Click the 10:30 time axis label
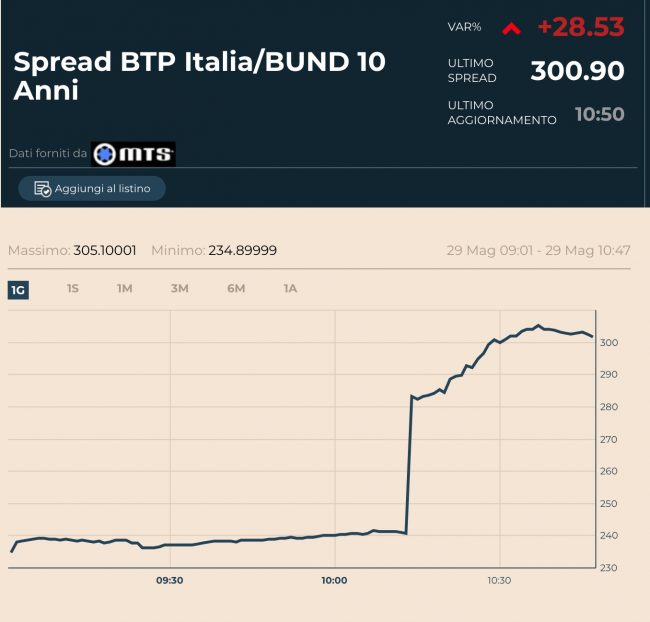 [499, 580]
